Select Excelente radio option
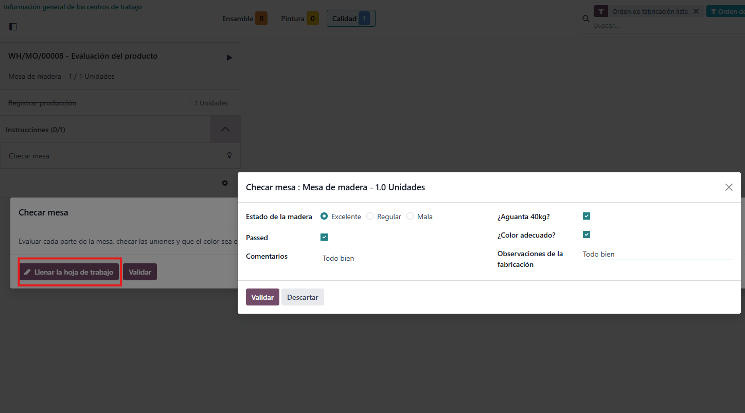The image size is (745, 413). [324, 216]
